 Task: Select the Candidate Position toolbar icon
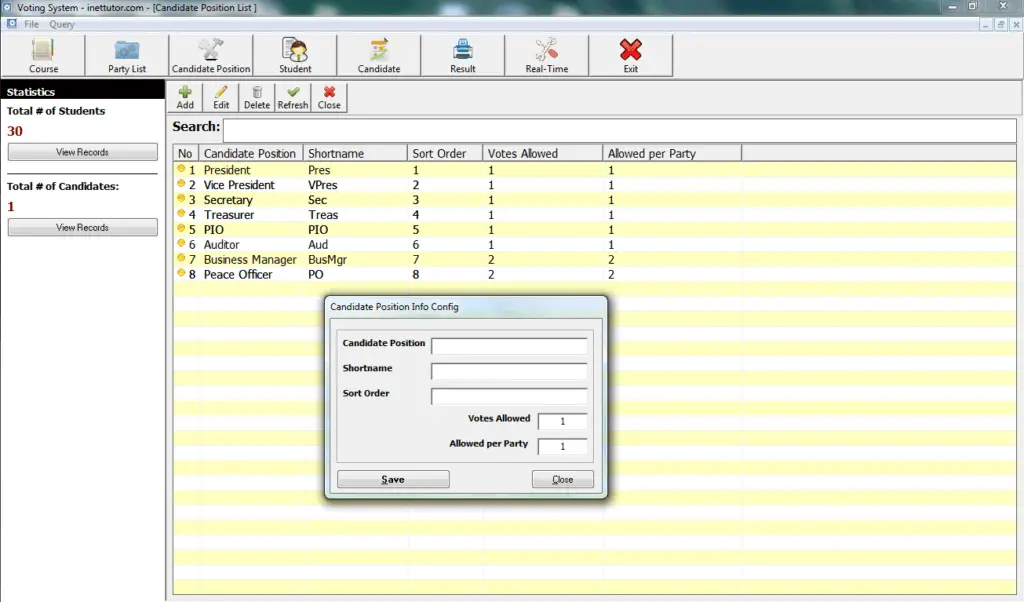tap(210, 55)
